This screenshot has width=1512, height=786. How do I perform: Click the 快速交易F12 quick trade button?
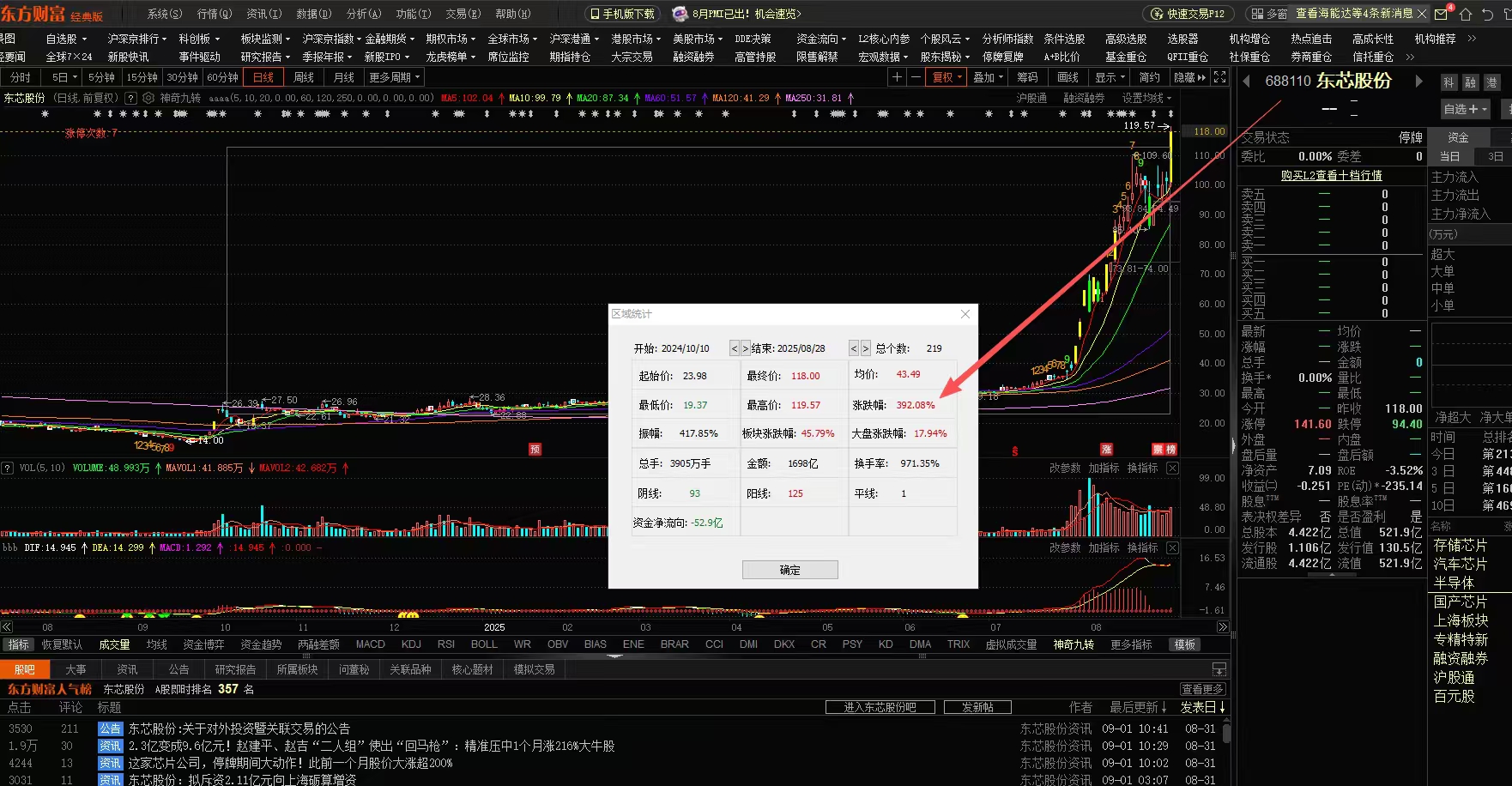coord(1188,14)
